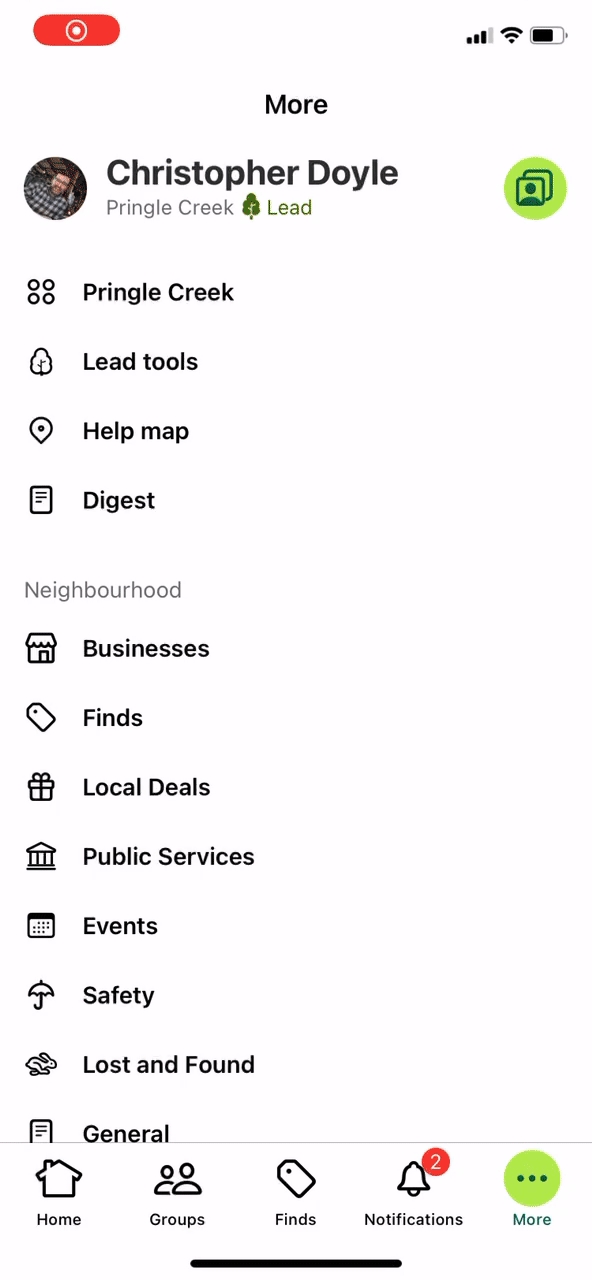Open Christopher Doyle's profile photo
The width and height of the screenshot is (592, 1280).
click(55, 188)
